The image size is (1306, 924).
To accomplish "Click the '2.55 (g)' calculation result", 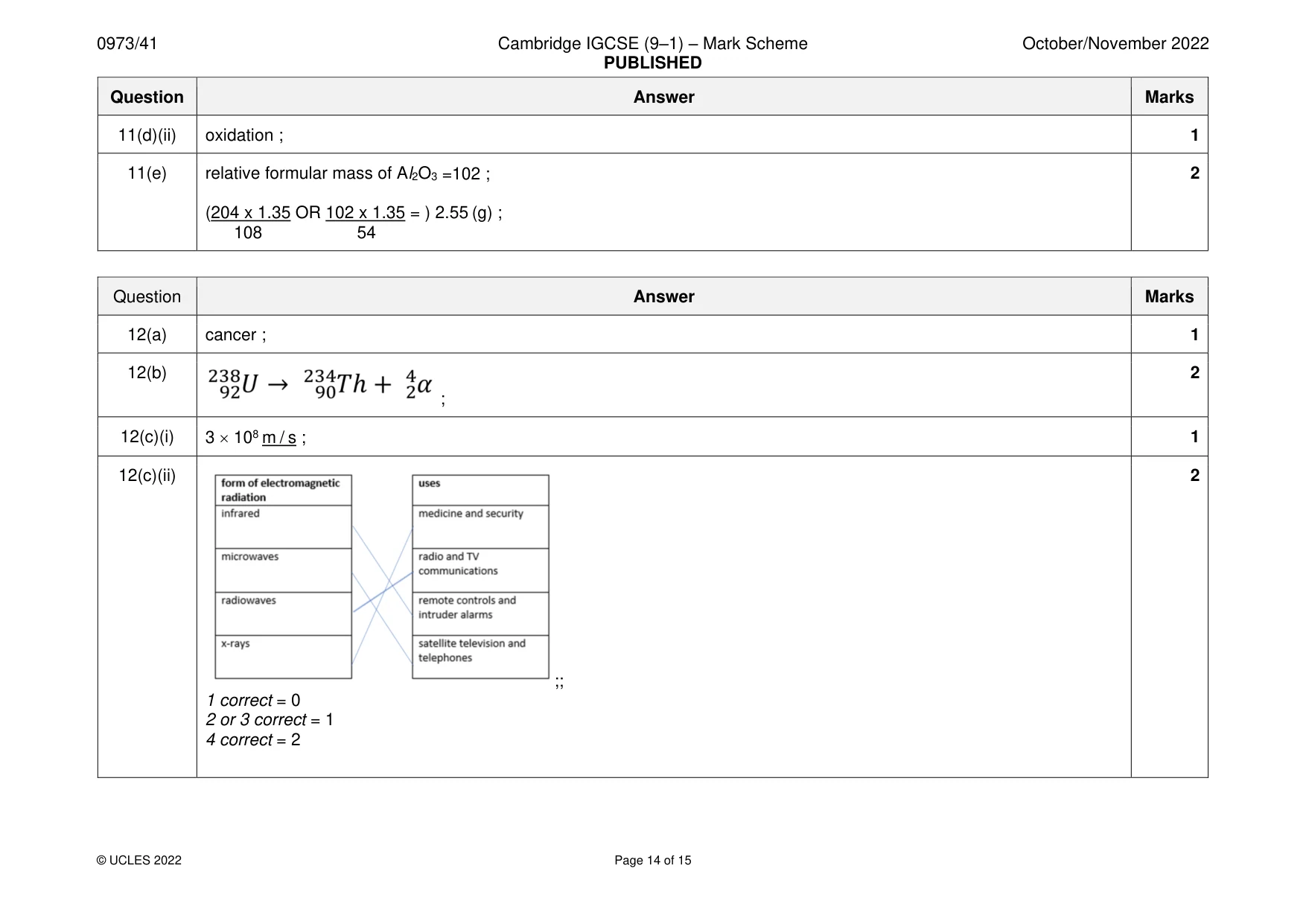I will point(464,213).
